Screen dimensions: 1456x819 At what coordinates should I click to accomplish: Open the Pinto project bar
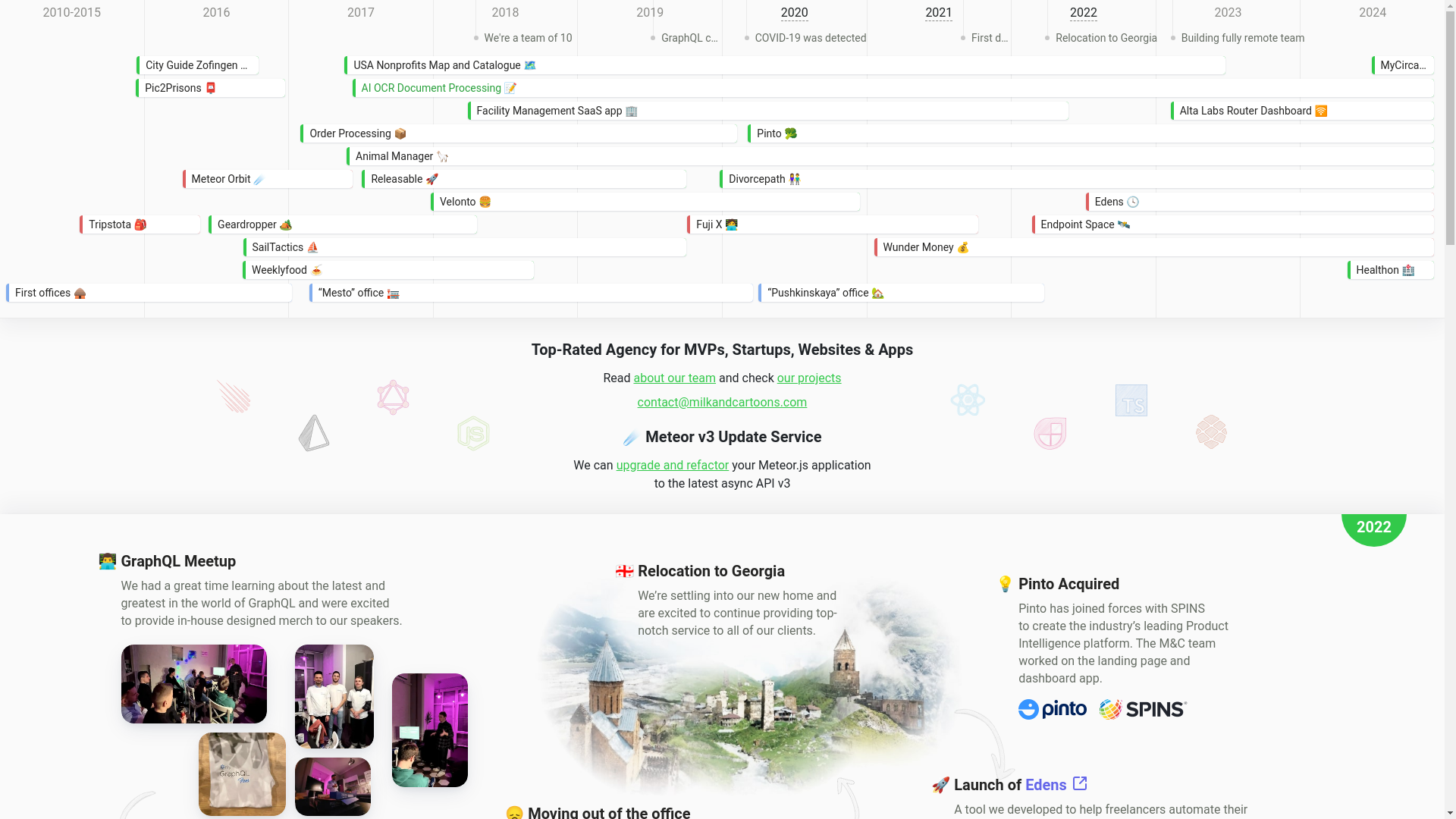(x=1090, y=133)
